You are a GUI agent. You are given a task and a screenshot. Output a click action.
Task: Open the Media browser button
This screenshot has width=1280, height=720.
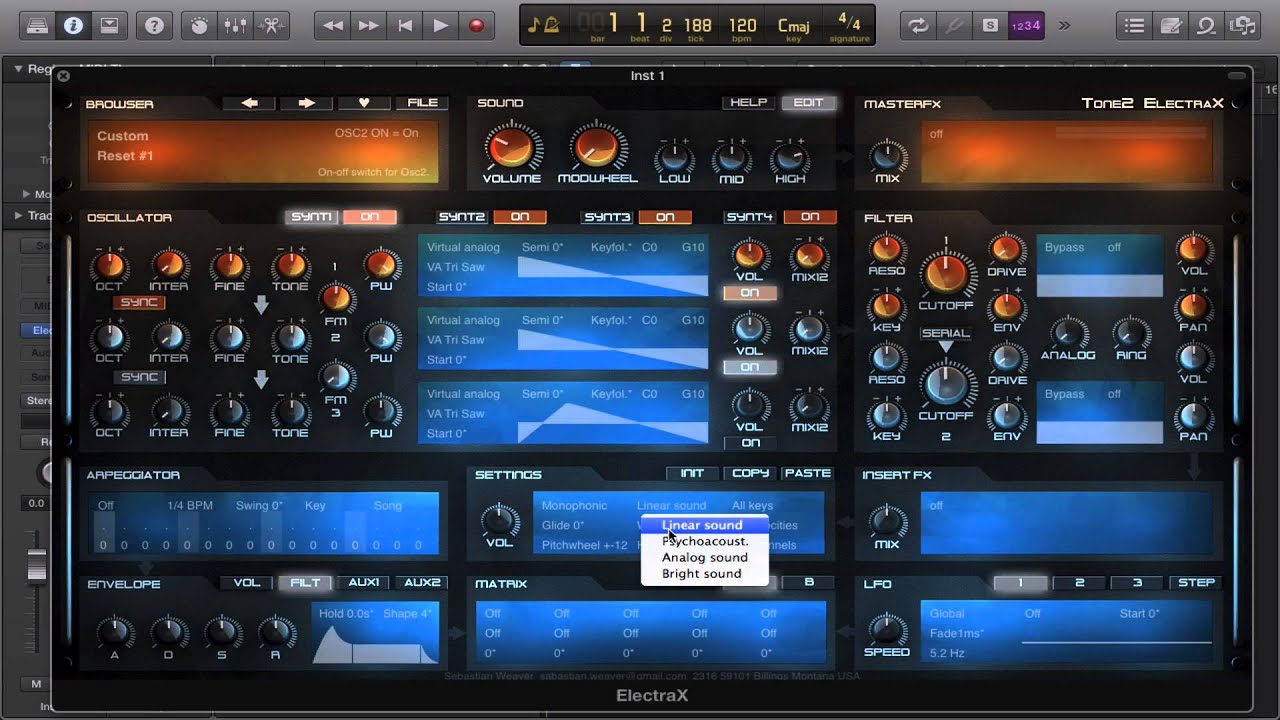click(1242, 26)
